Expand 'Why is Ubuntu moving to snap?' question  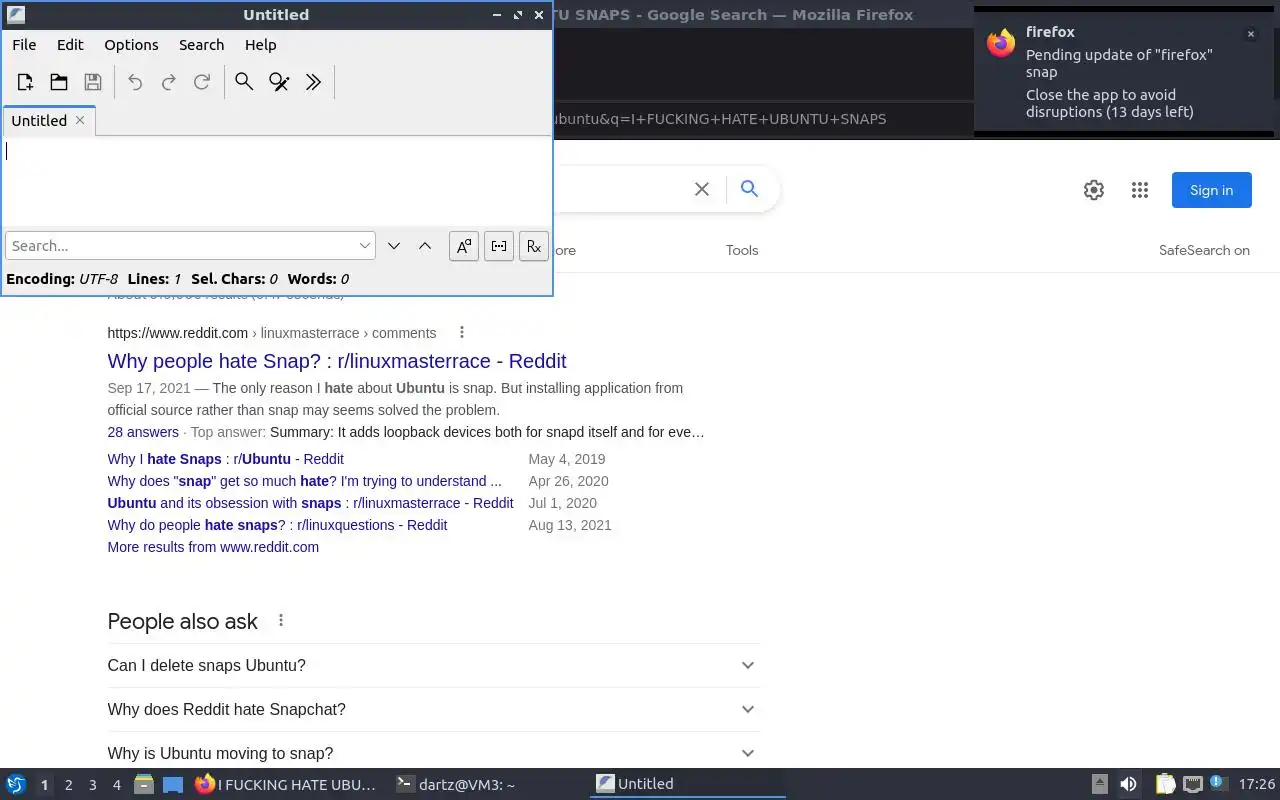coord(433,753)
